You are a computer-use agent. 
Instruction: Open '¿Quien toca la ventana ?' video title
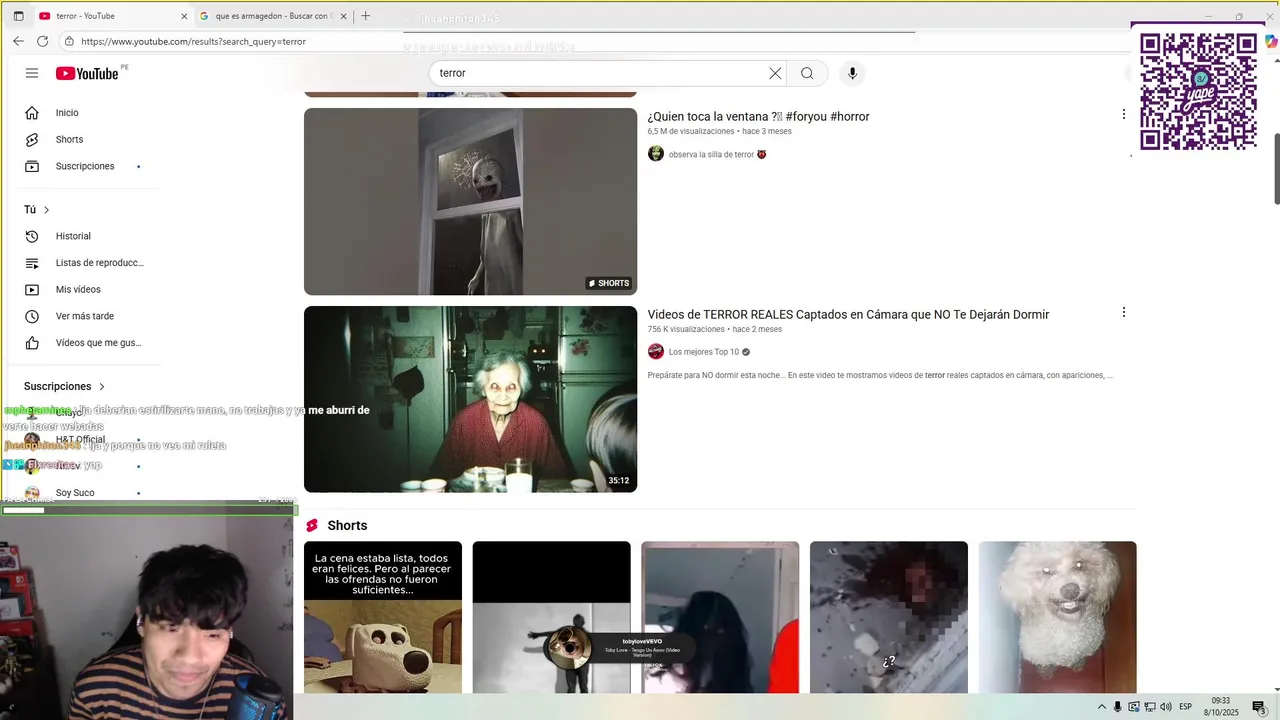click(x=758, y=116)
